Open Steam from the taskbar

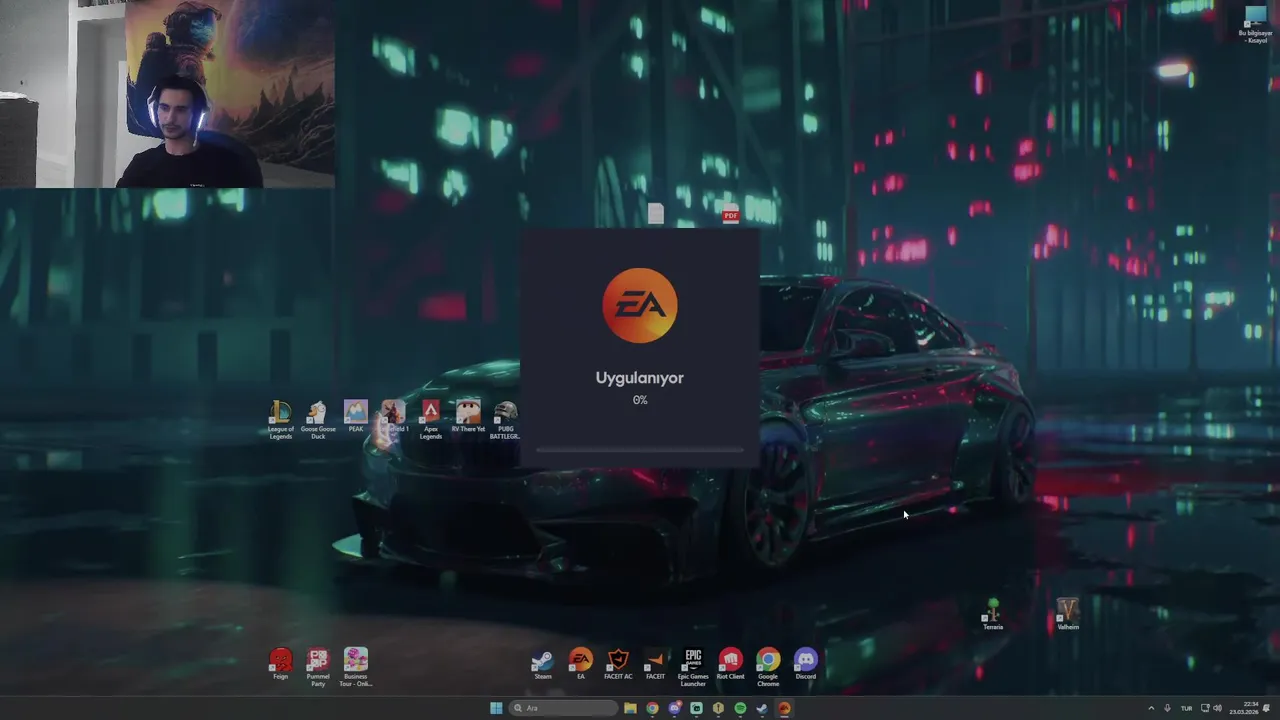click(762, 708)
